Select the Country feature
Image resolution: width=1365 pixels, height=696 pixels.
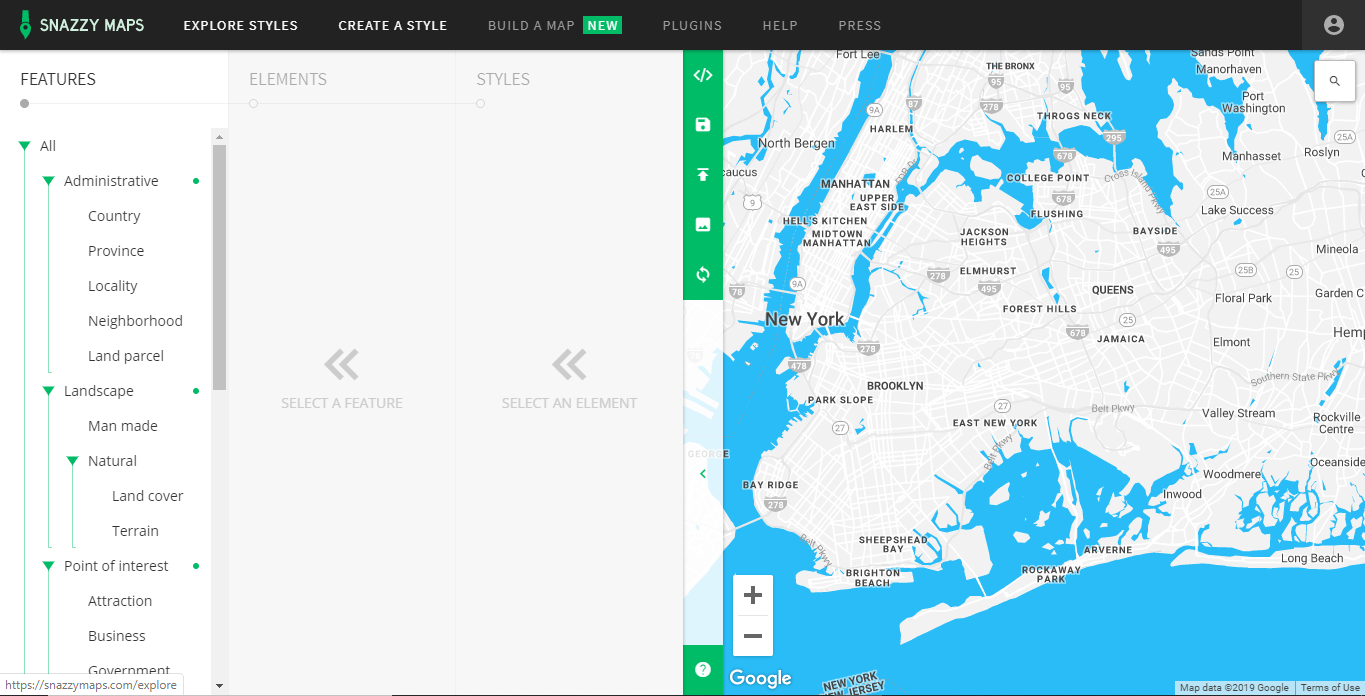click(x=114, y=216)
